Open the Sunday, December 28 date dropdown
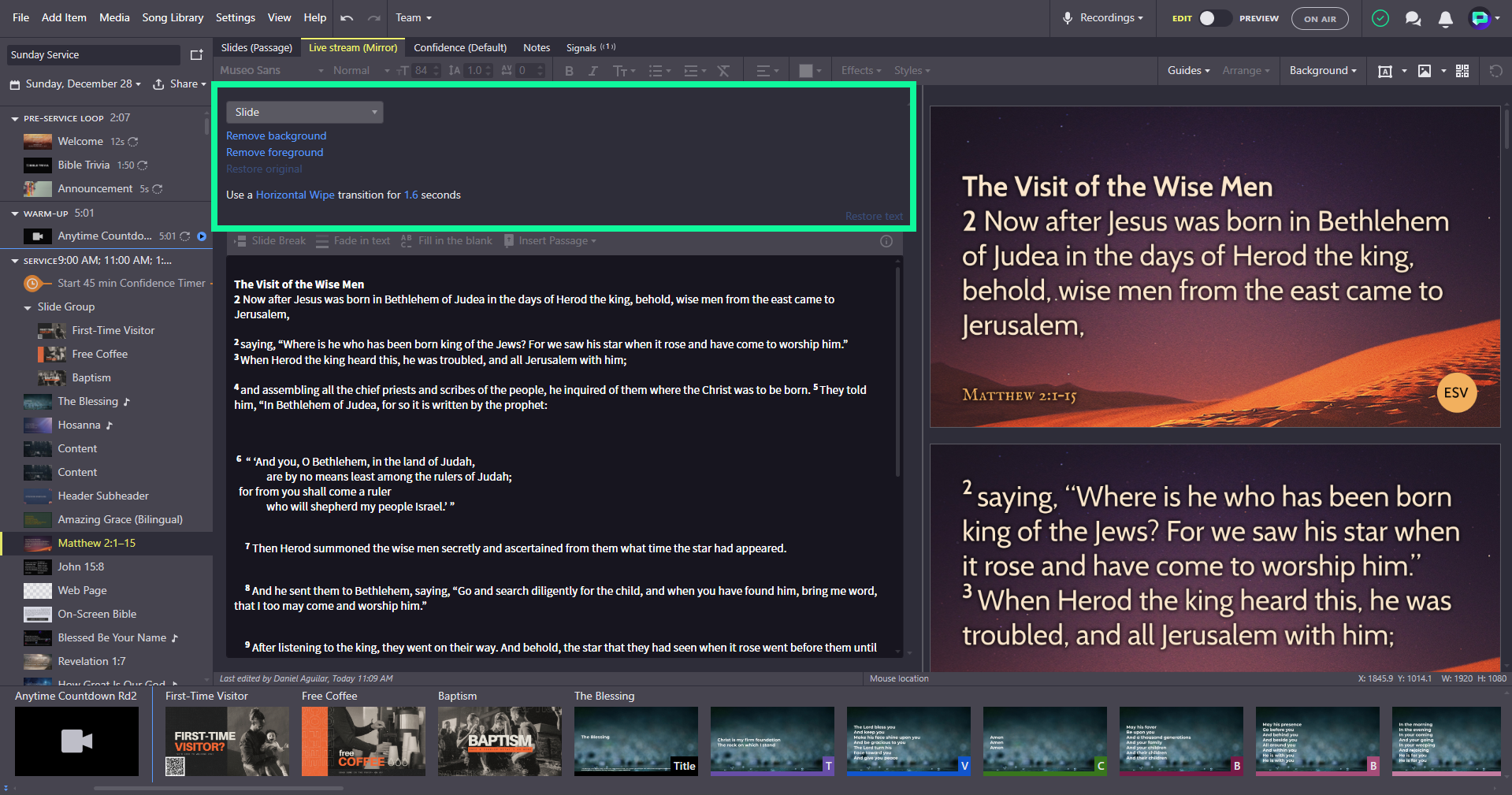This screenshot has height=795, width=1512. pos(76,84)
